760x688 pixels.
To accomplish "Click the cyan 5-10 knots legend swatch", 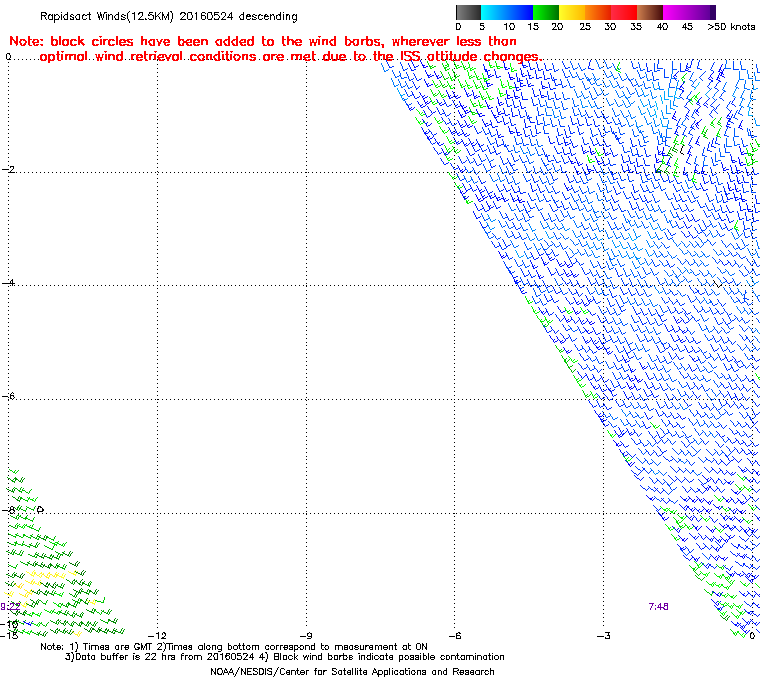I will 494,12.
